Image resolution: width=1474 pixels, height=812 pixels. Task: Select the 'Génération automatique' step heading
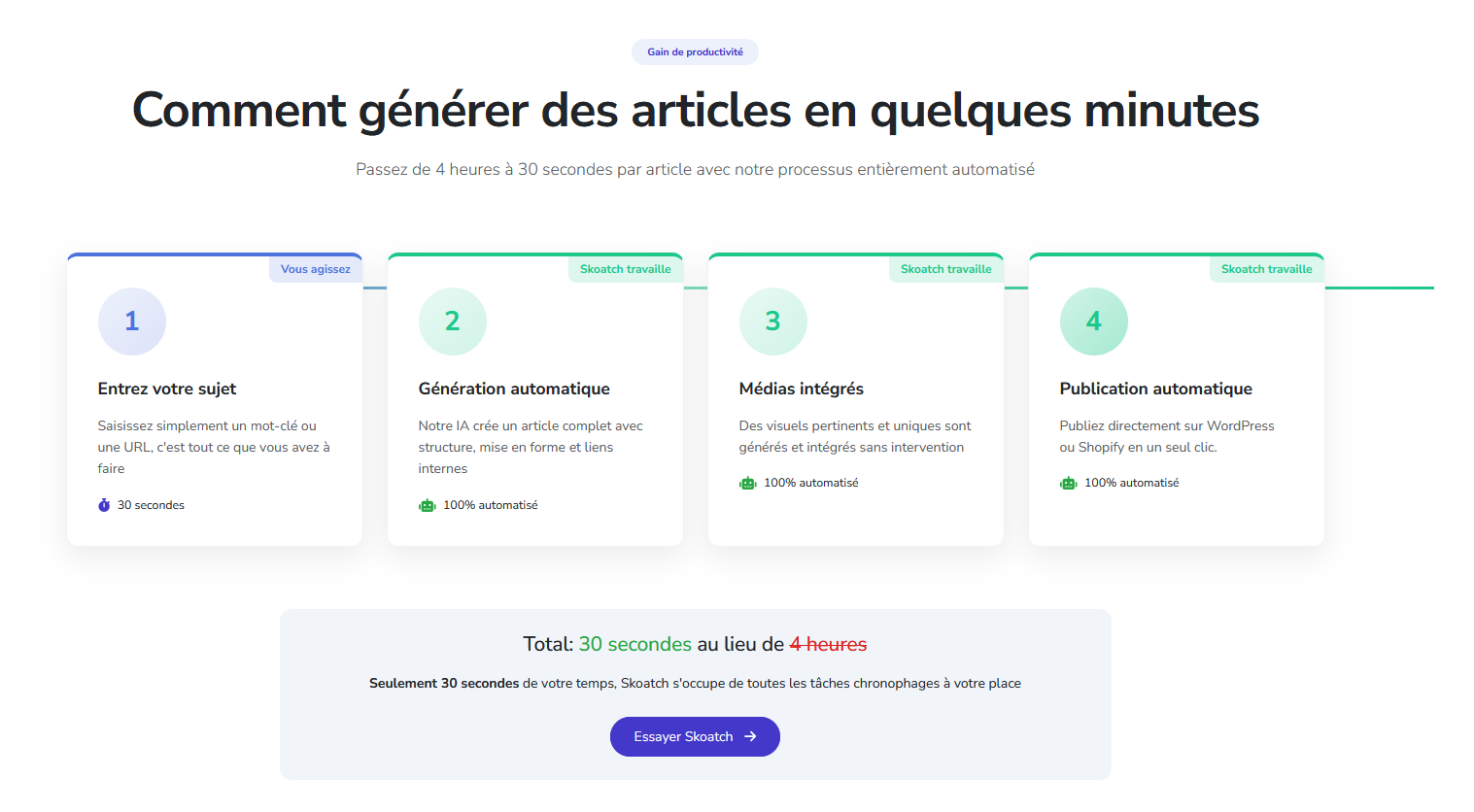point(514,388)
